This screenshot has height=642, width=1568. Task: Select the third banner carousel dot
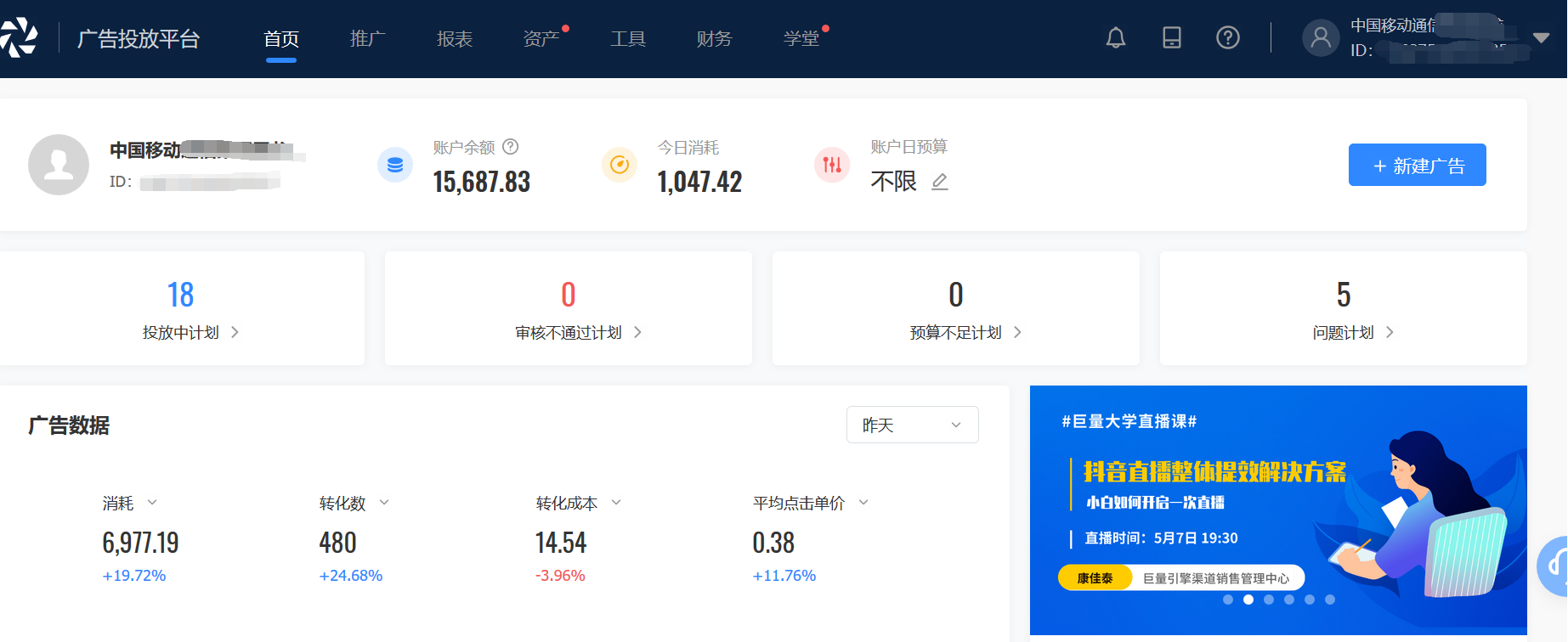click(x=1268, y=600)
